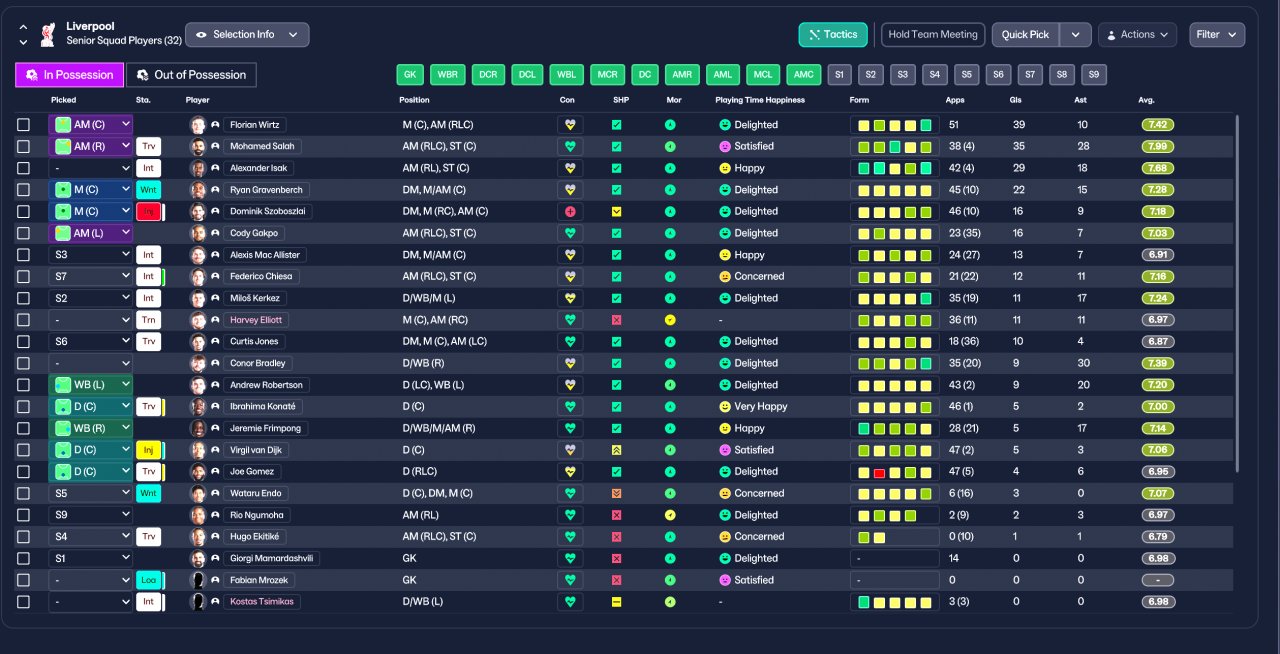
Task: Click Kostas Tsimikas's yellow sharpness icon
Action: click(x=616, y=602)
